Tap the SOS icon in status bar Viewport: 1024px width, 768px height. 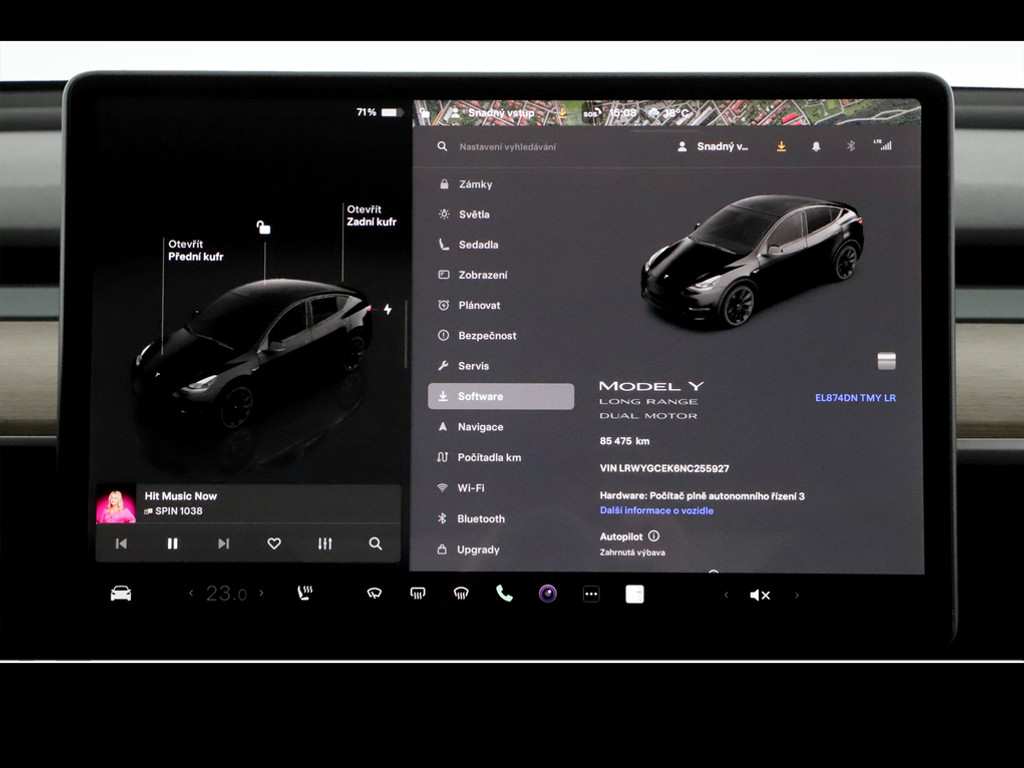tap(591, 112)
